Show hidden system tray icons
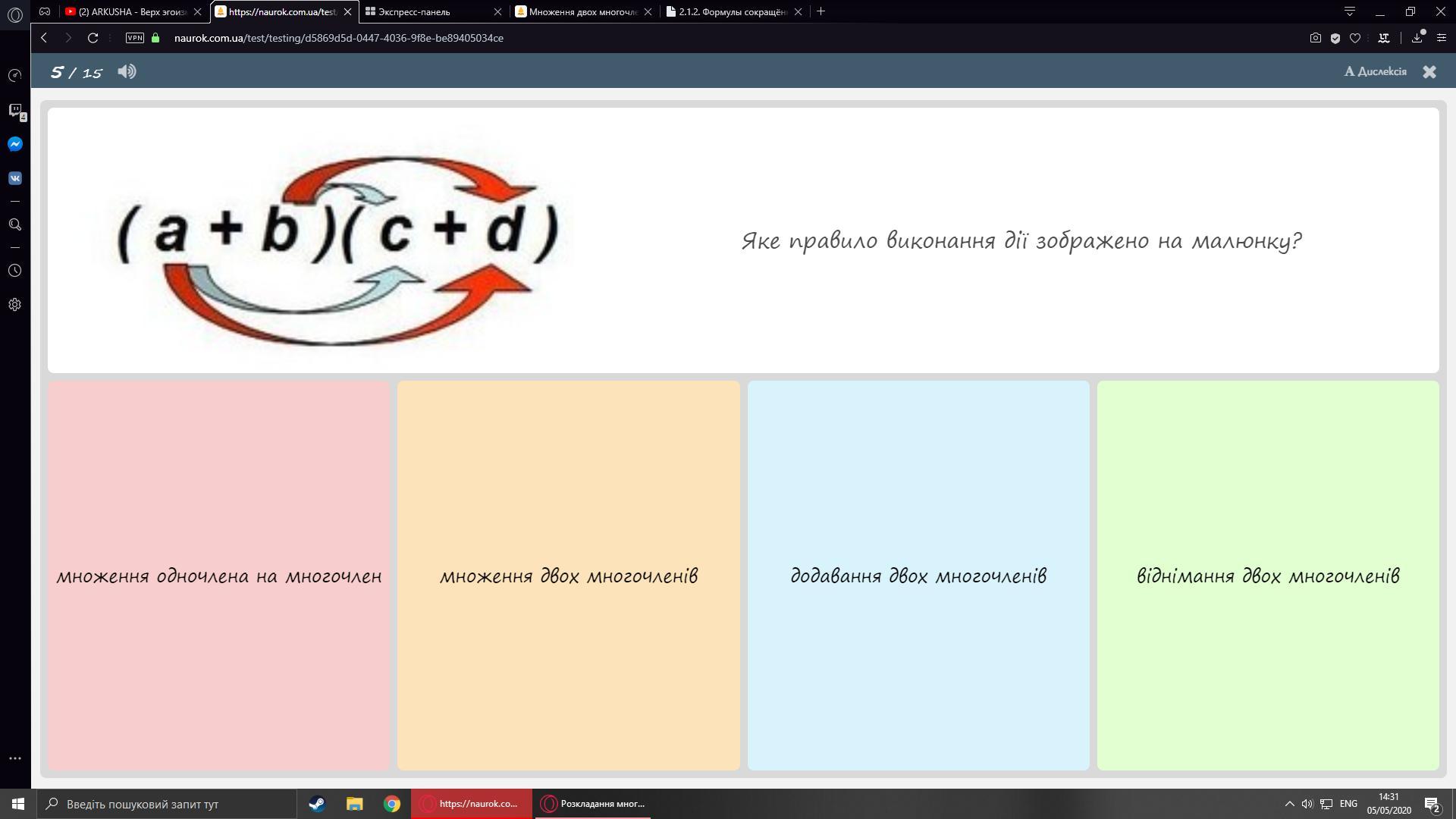 pos(1289,804)
